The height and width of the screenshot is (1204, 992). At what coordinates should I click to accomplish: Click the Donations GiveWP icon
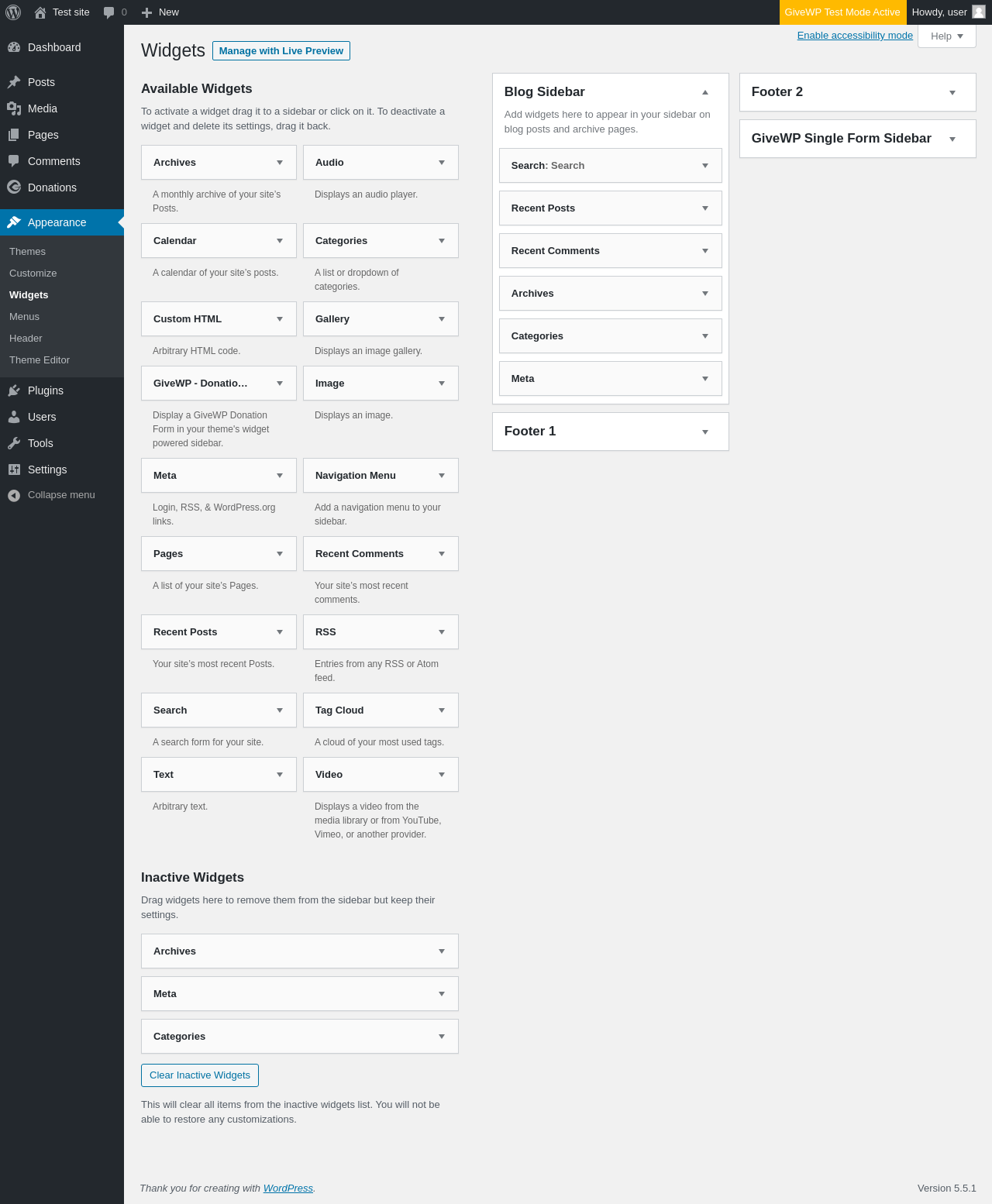click(x=14, y=187)
